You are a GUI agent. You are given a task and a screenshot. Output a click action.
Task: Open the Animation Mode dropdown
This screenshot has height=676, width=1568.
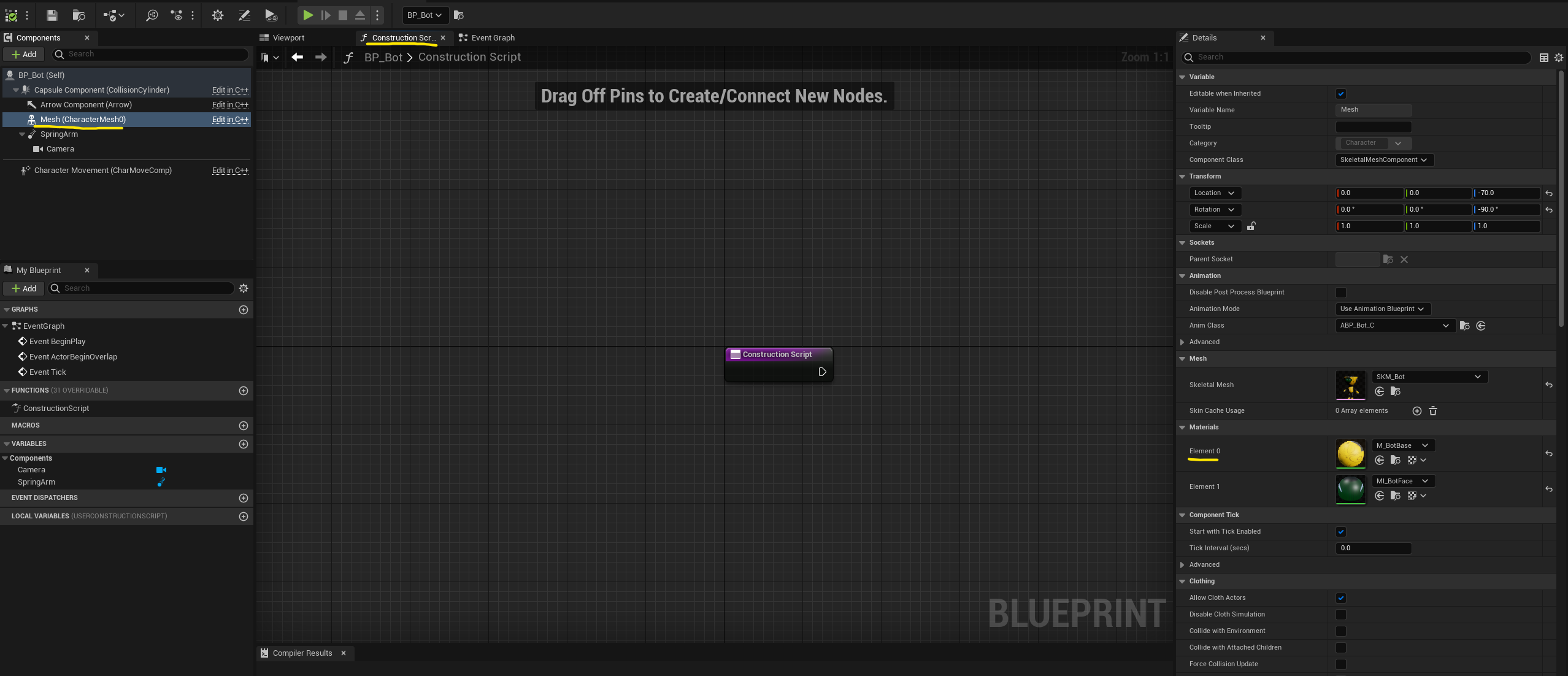click(1382, 309)
